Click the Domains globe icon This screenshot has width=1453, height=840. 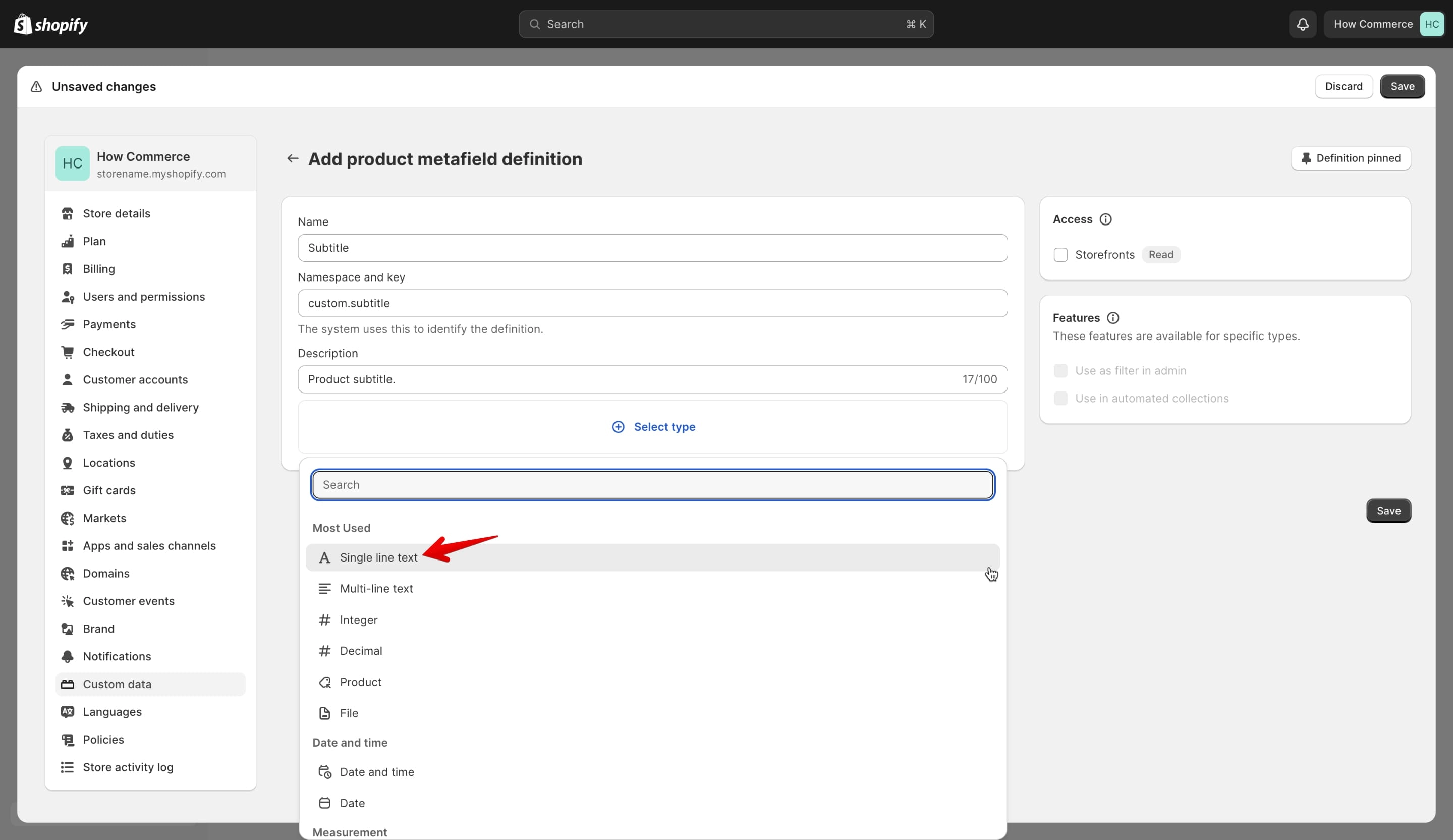68,573
